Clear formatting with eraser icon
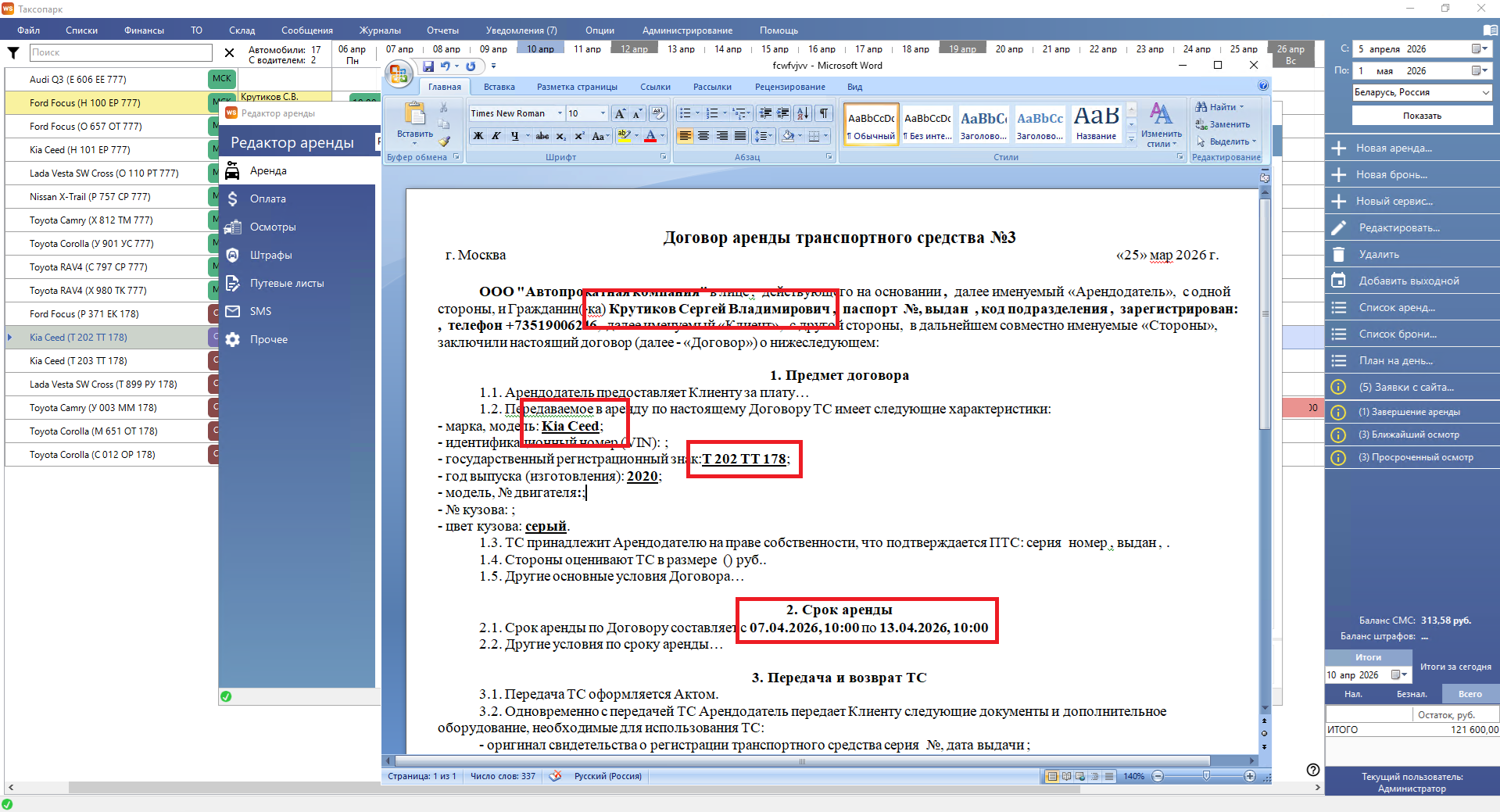This screenshot has height=812, width=1500. pyautogui.click(x=658, y=113)
